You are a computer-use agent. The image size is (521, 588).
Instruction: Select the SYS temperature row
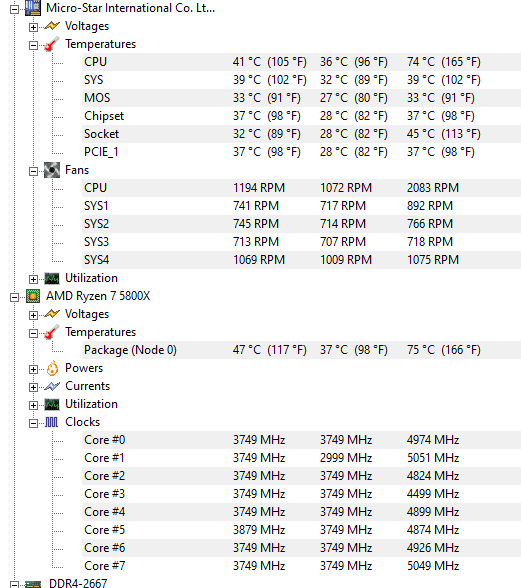pos(301,80)
